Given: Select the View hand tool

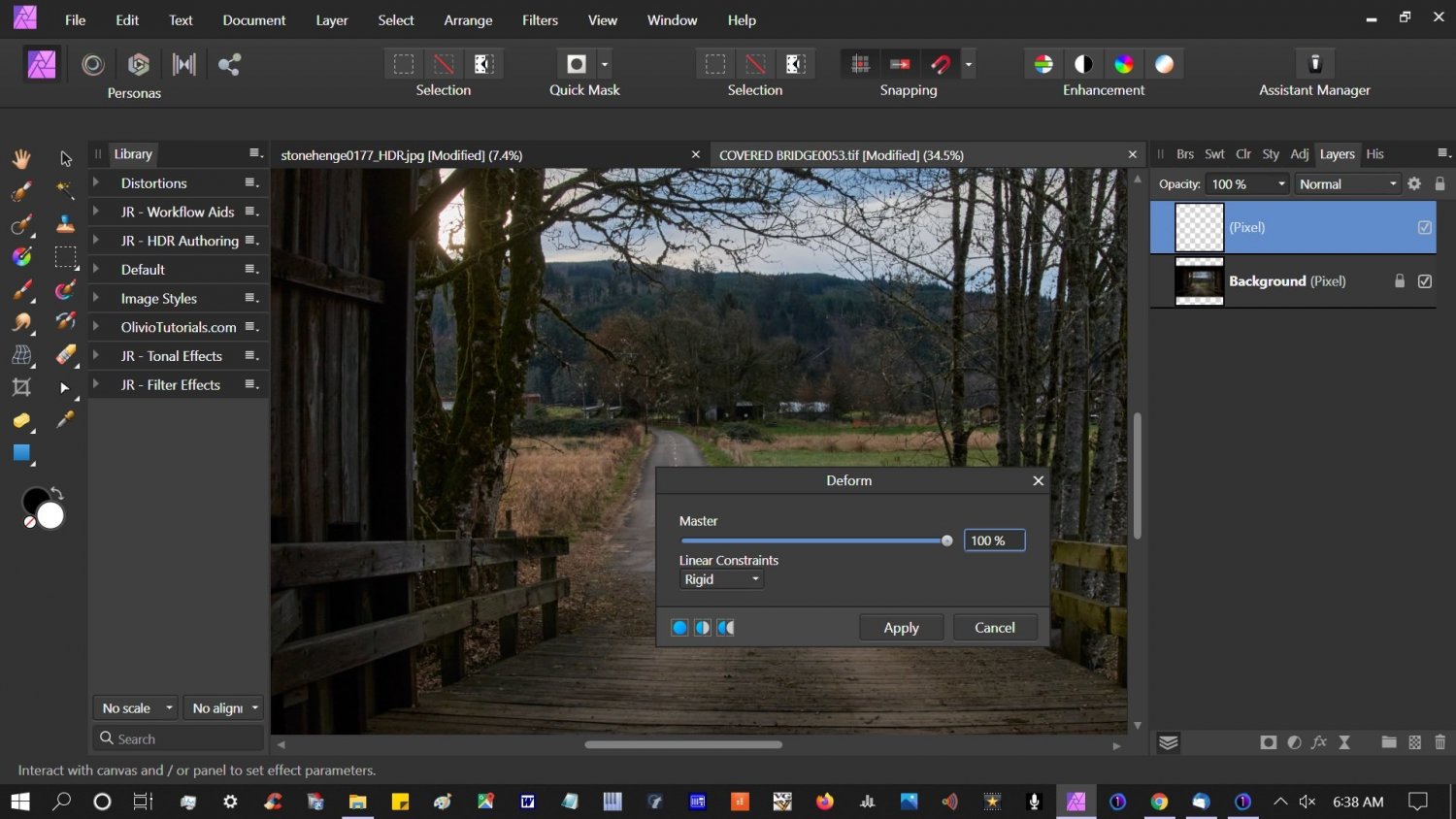Looking at the screenshot, I should pos(21,158).
